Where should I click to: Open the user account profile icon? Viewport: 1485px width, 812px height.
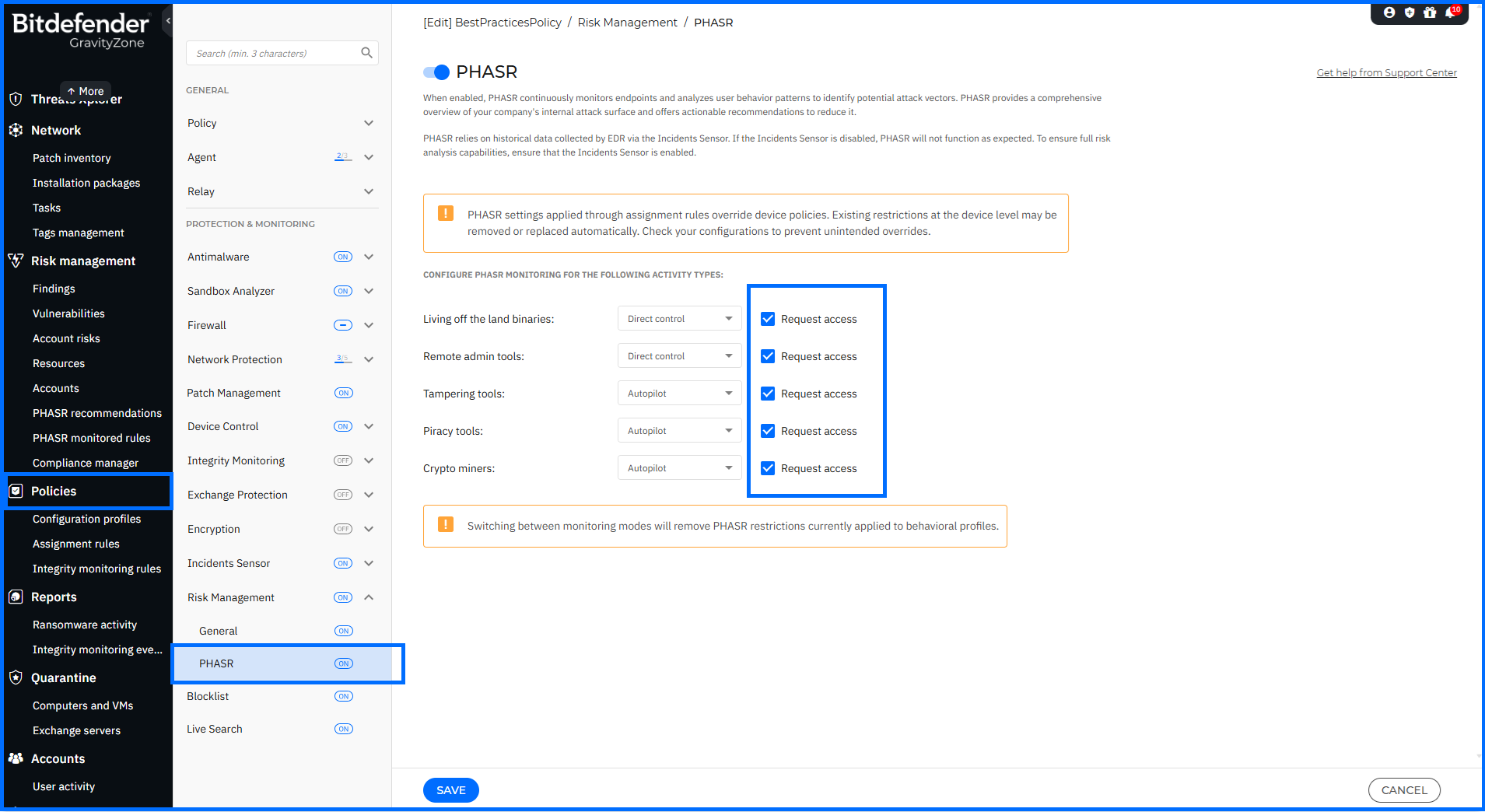tap(1389, 12)
